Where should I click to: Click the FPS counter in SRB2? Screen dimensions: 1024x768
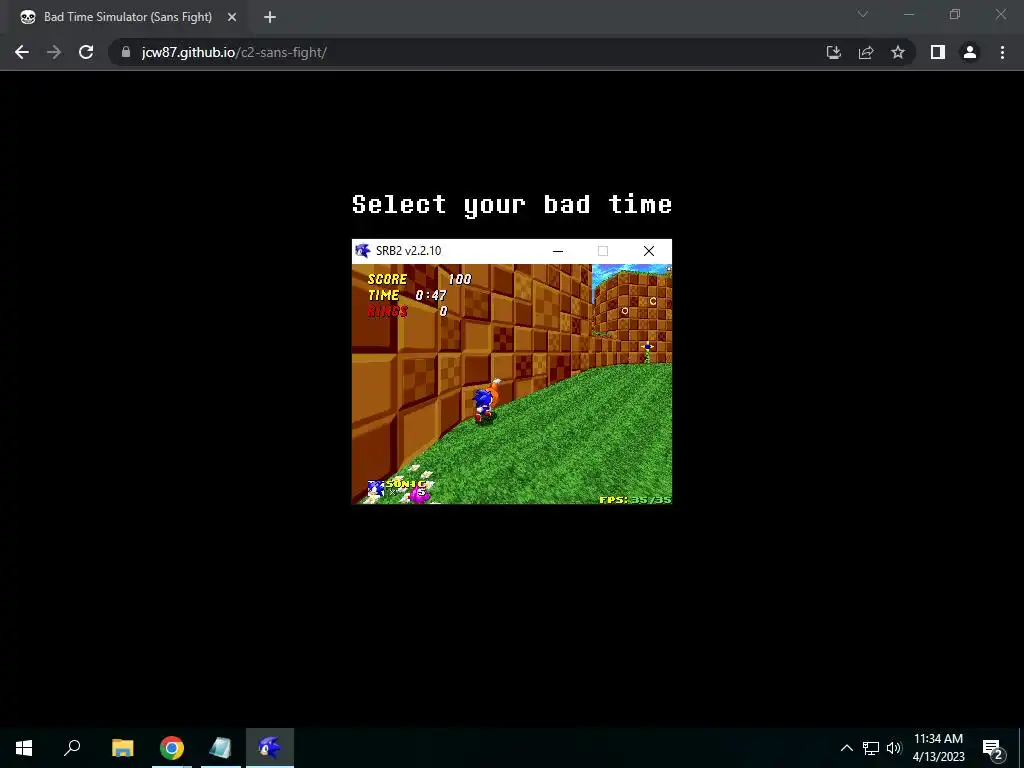(x=635, y=500)
